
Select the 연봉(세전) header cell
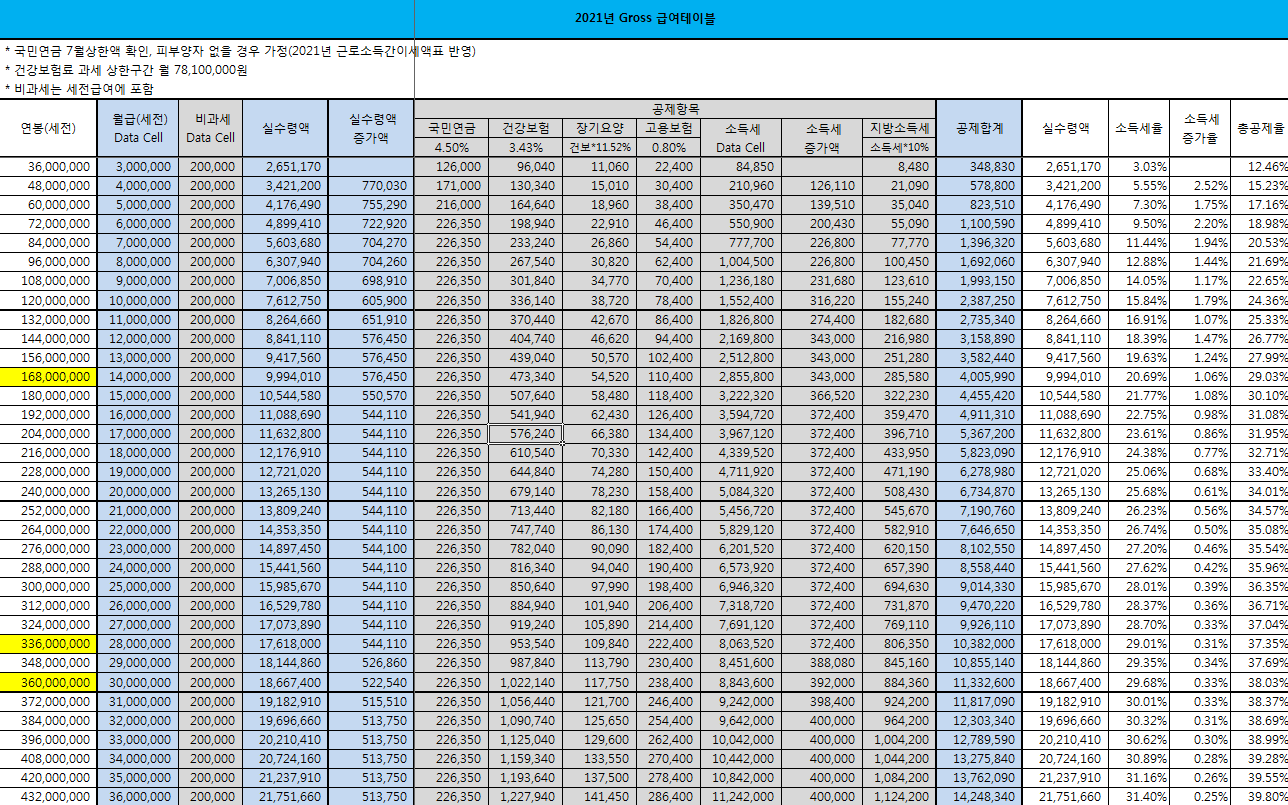(x=48, y=128)
